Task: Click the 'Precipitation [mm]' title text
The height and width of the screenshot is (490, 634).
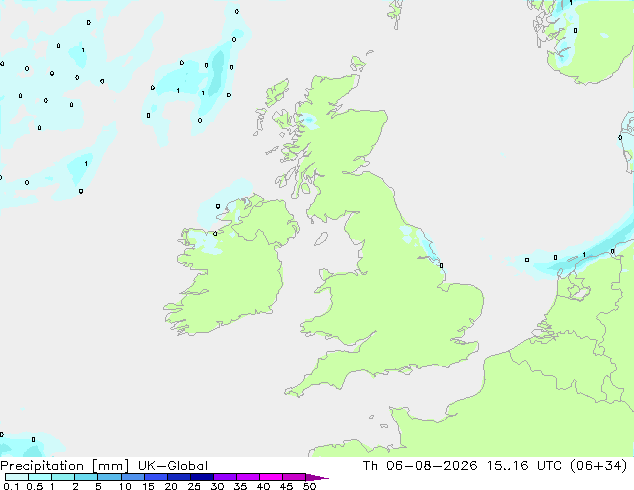Action: (x=64, y=466)
